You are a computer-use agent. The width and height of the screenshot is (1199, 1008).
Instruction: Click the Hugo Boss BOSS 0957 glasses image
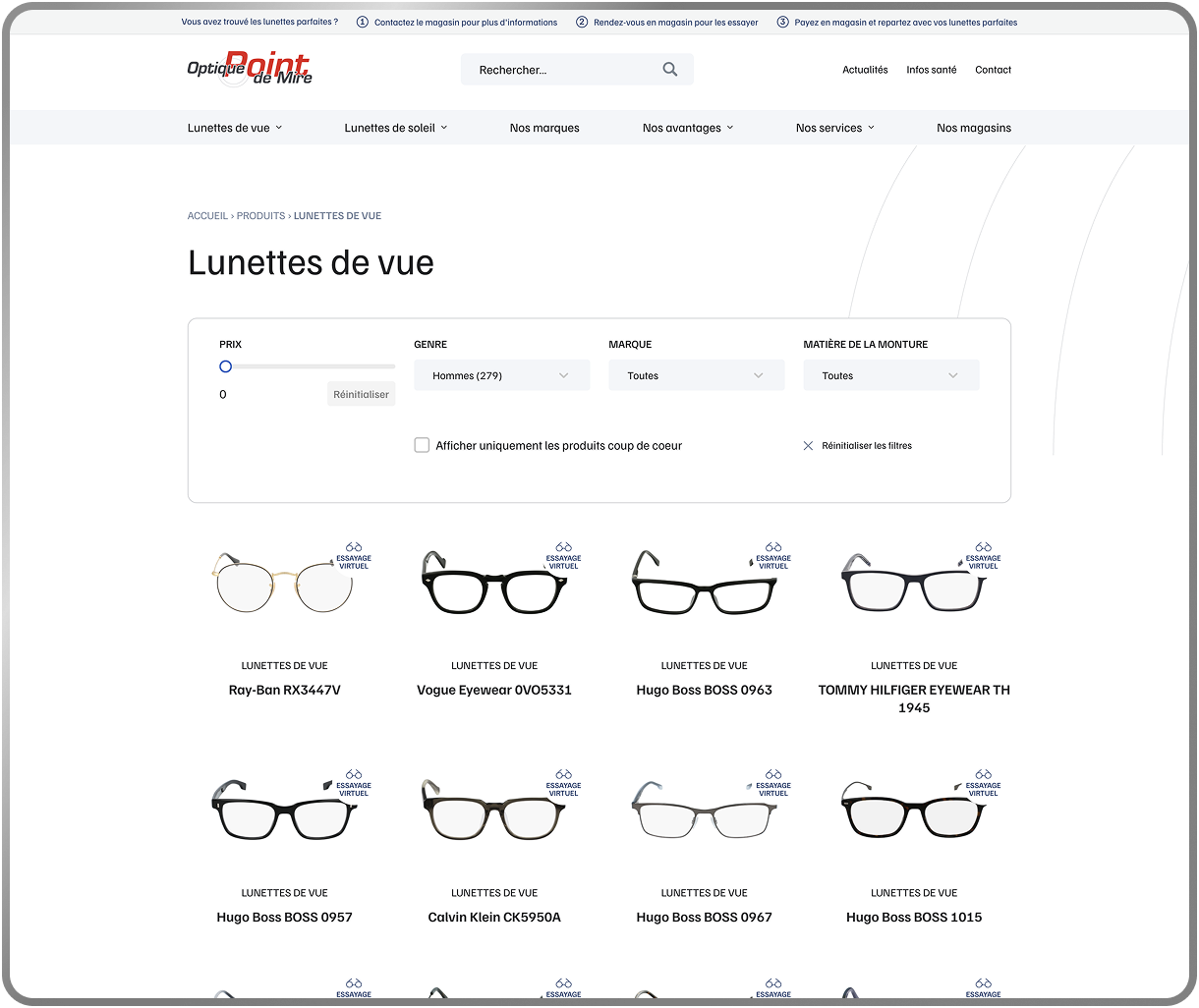(284, 811)
